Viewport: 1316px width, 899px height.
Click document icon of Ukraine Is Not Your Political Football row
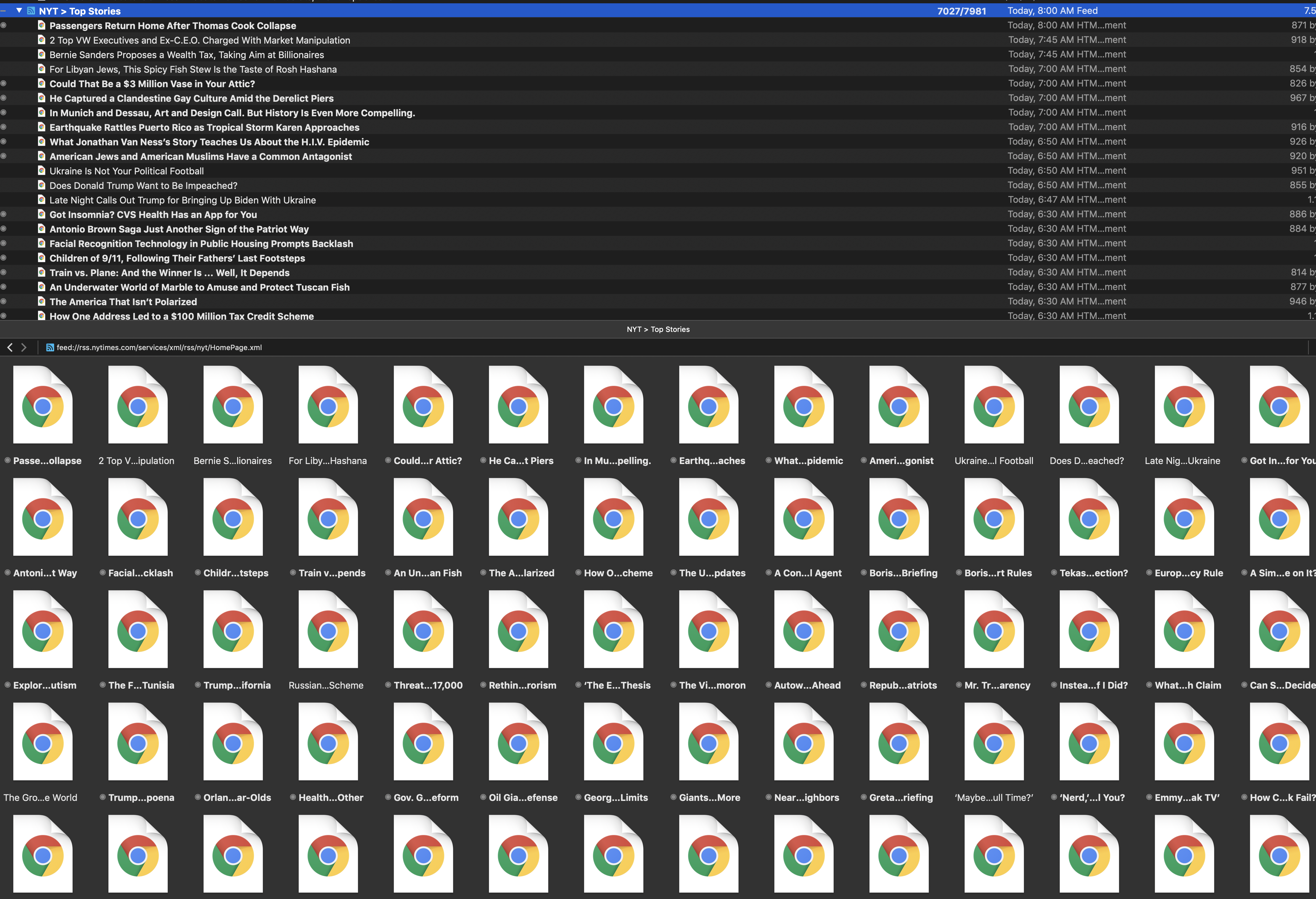pyautogui.click(x=41, y=170)
